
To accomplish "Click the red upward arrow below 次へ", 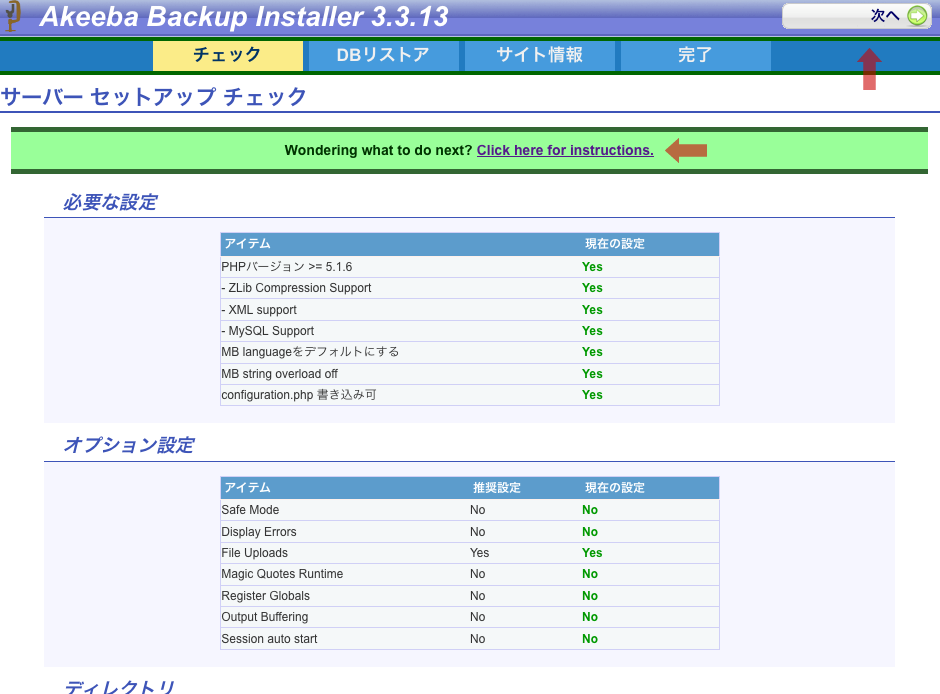I will [870, 70].
